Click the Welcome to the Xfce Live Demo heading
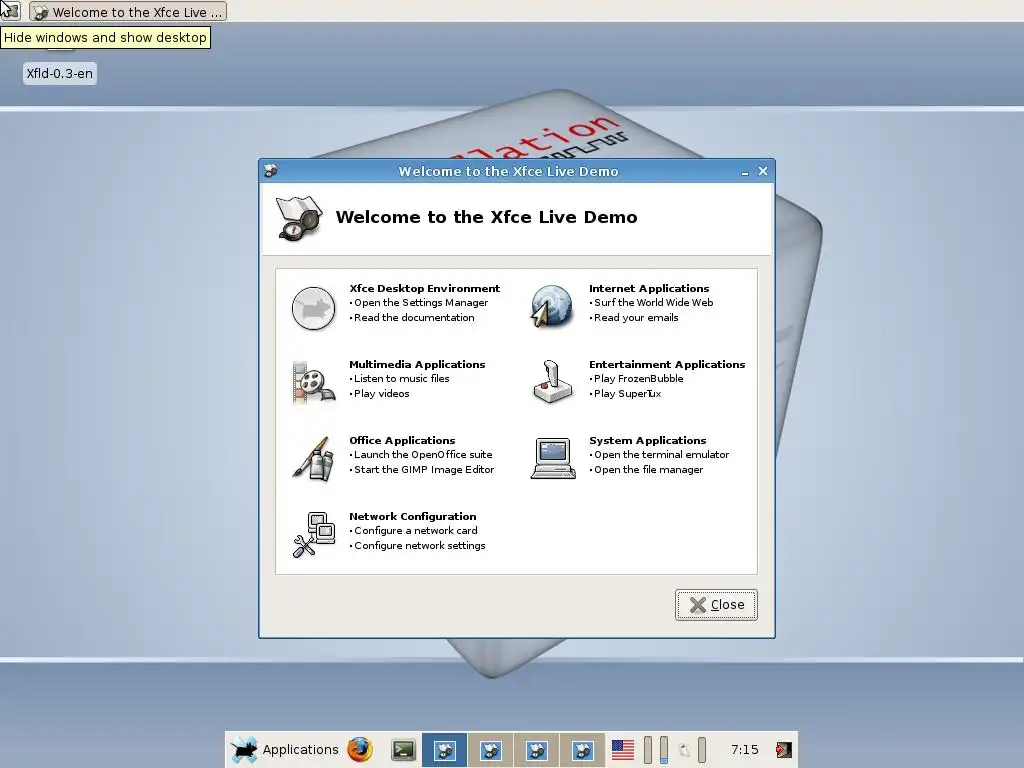Viewport: 1024px width, 768px height. tap(487, 217)
